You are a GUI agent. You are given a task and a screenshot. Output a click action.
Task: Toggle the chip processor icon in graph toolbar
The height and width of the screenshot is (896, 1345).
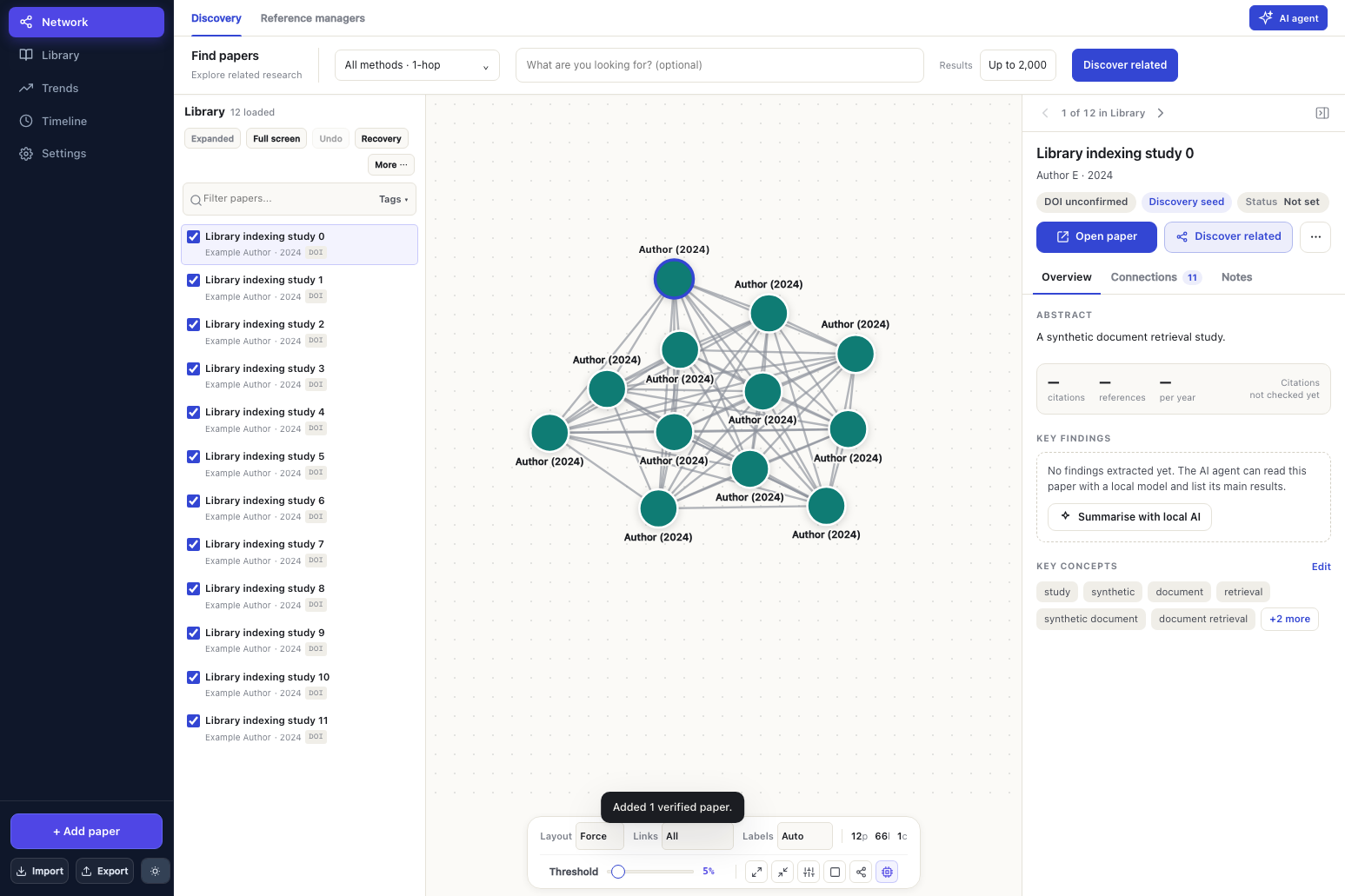(x=887, y=872)
